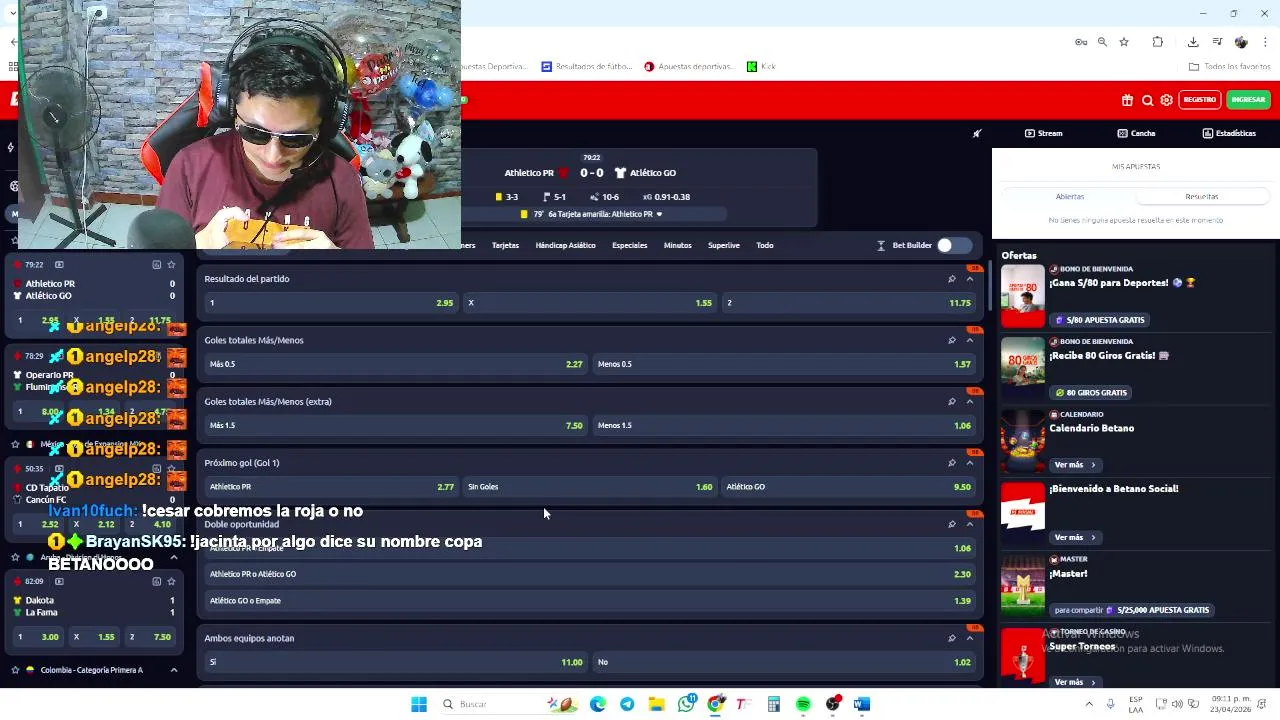
Task: Pin the Ambos equipos anotan market
Action: click(x=951, y=638)
